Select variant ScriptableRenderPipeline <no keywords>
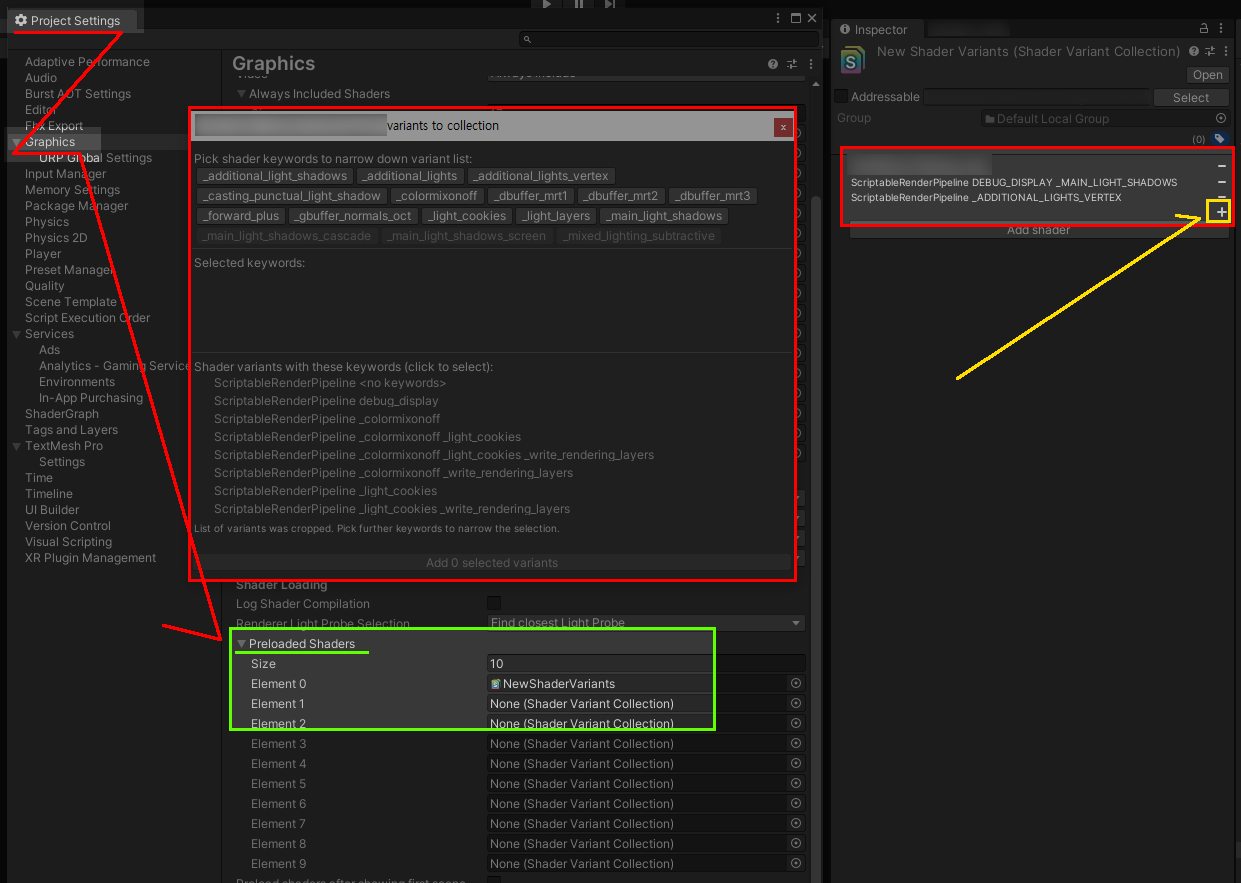The image size is (1241, 883). pyautogui.click(x=330, y=383)
